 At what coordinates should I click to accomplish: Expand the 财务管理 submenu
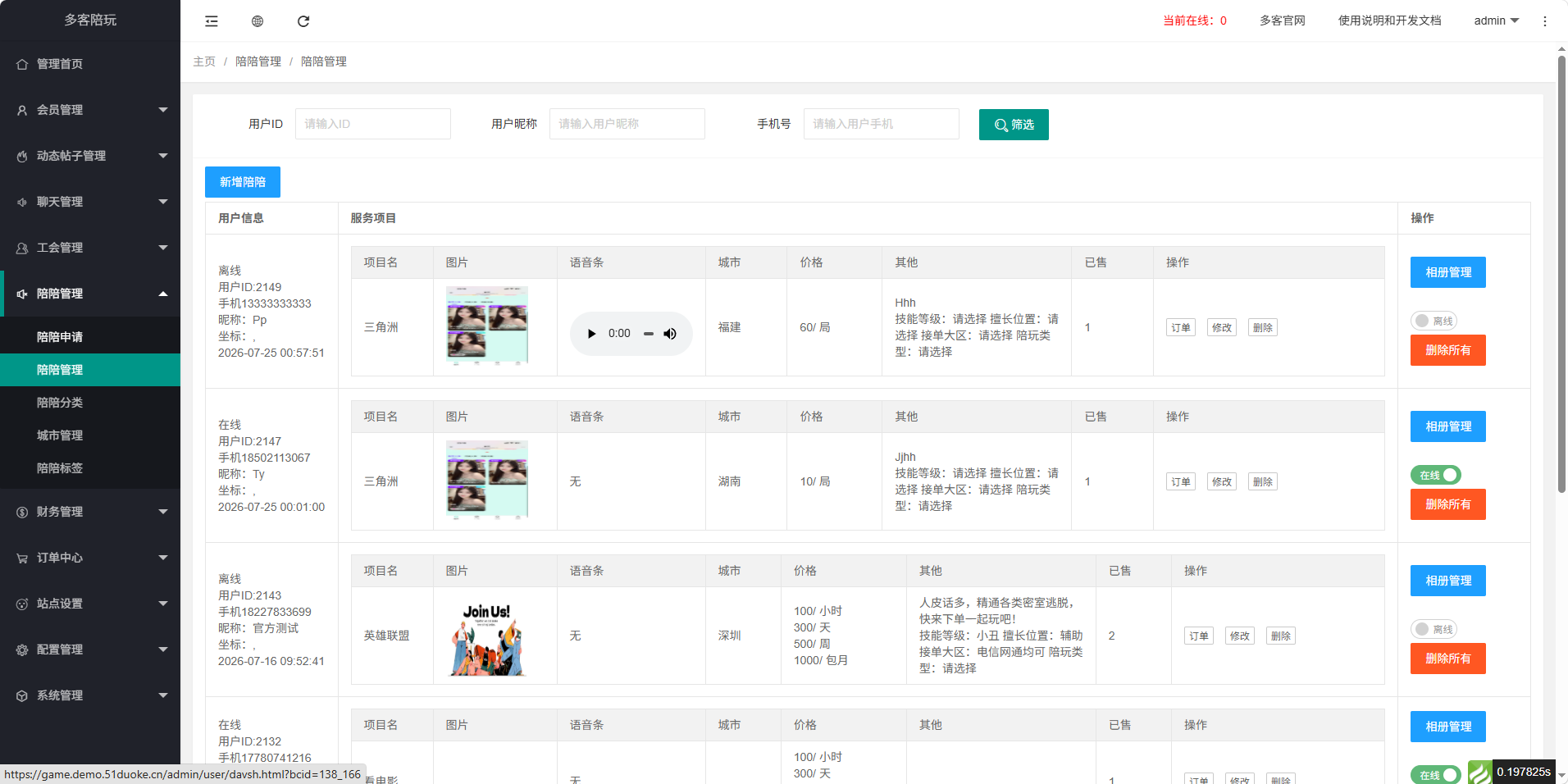163,512
